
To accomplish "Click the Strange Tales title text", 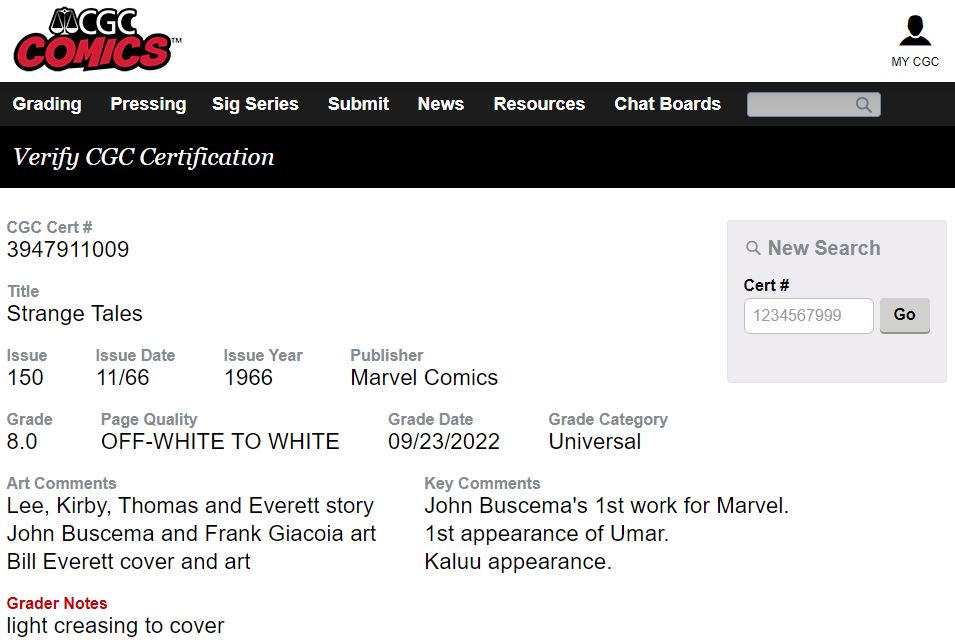I will click(74, 314).
